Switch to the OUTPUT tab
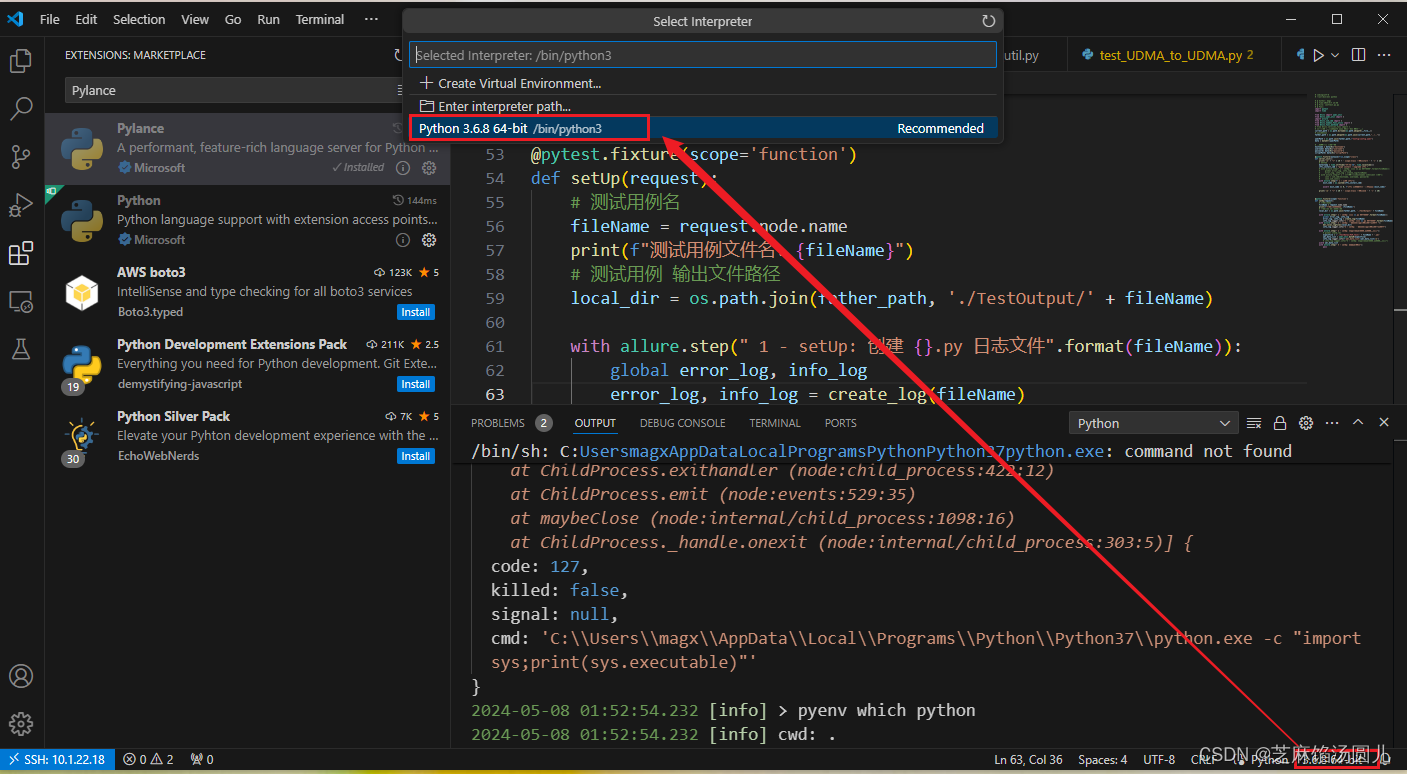This screenshot has width=1407, height=774. click(595, 423)
